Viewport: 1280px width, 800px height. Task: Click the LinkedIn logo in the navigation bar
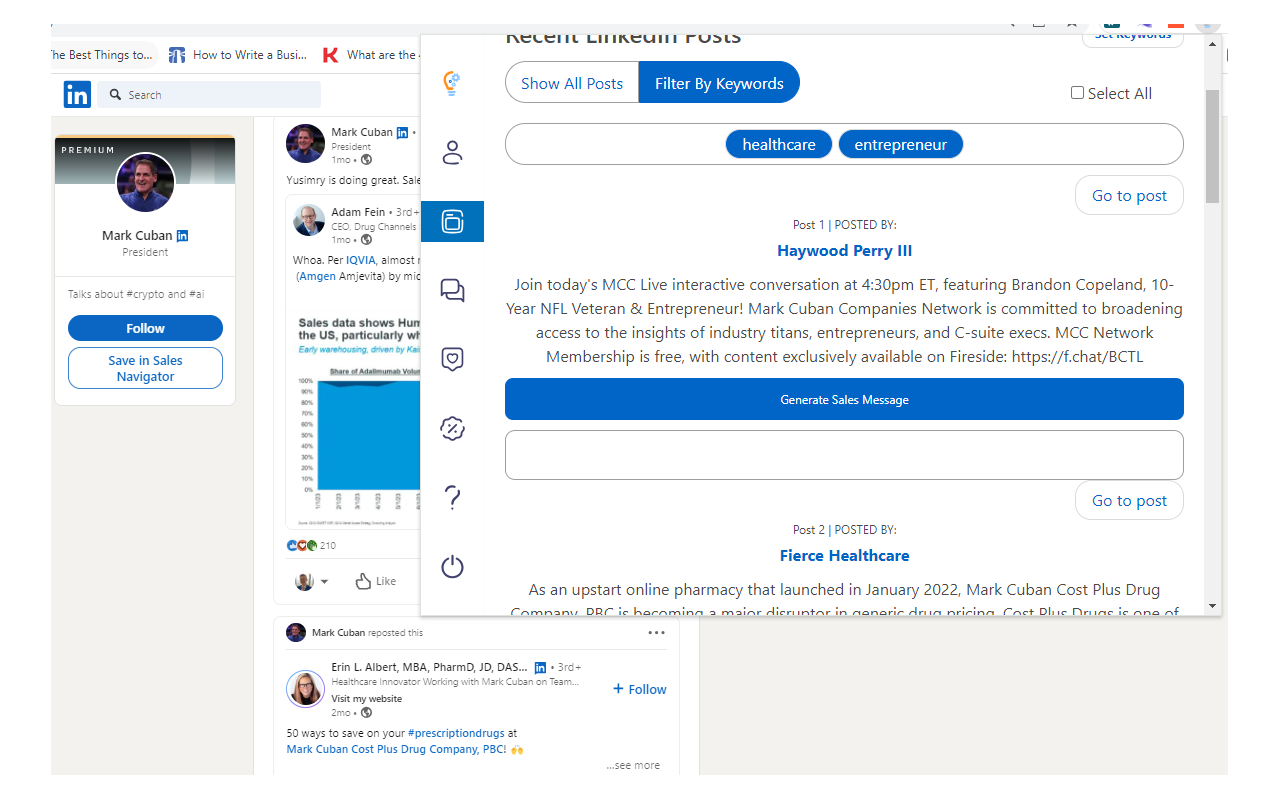tap(77, 94)
